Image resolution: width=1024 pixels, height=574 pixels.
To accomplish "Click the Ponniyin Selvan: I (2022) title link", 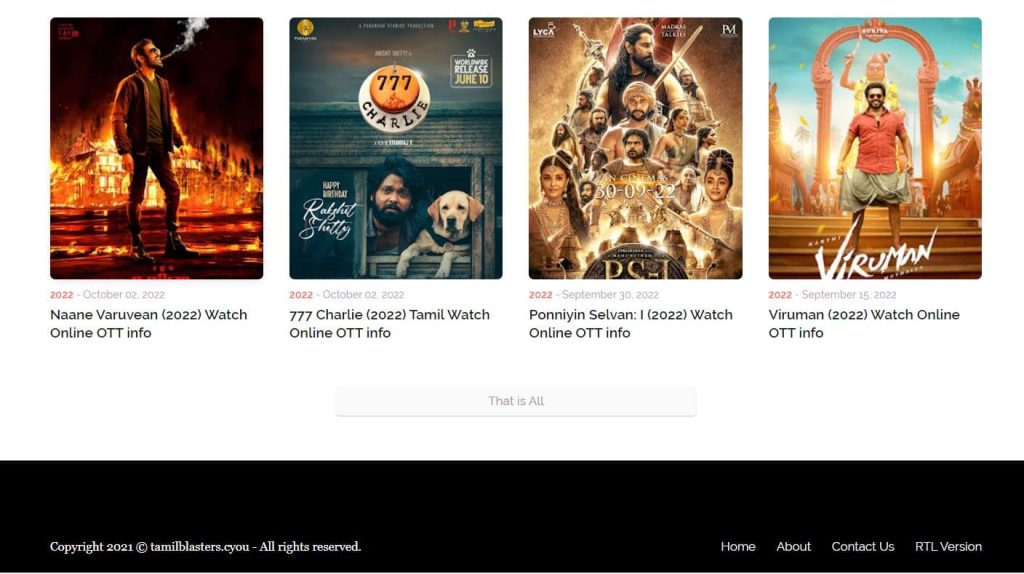I will [x=631, y=324].
